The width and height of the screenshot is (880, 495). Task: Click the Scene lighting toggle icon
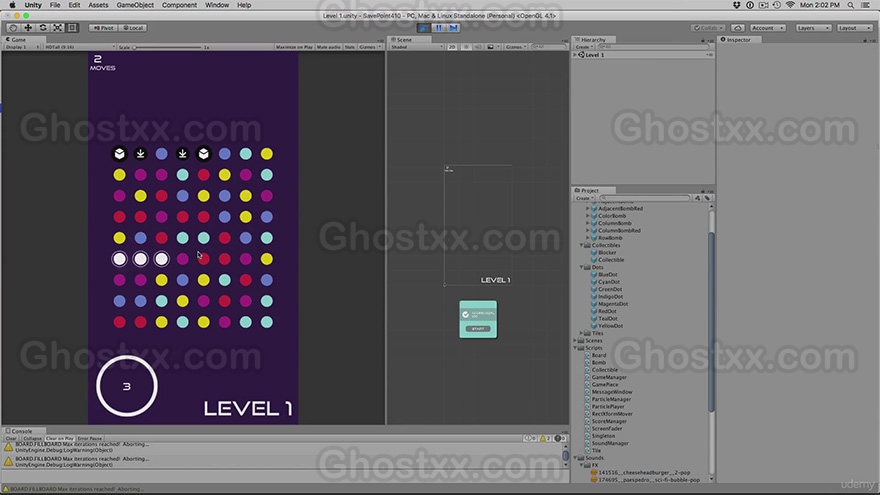[466, 47]
